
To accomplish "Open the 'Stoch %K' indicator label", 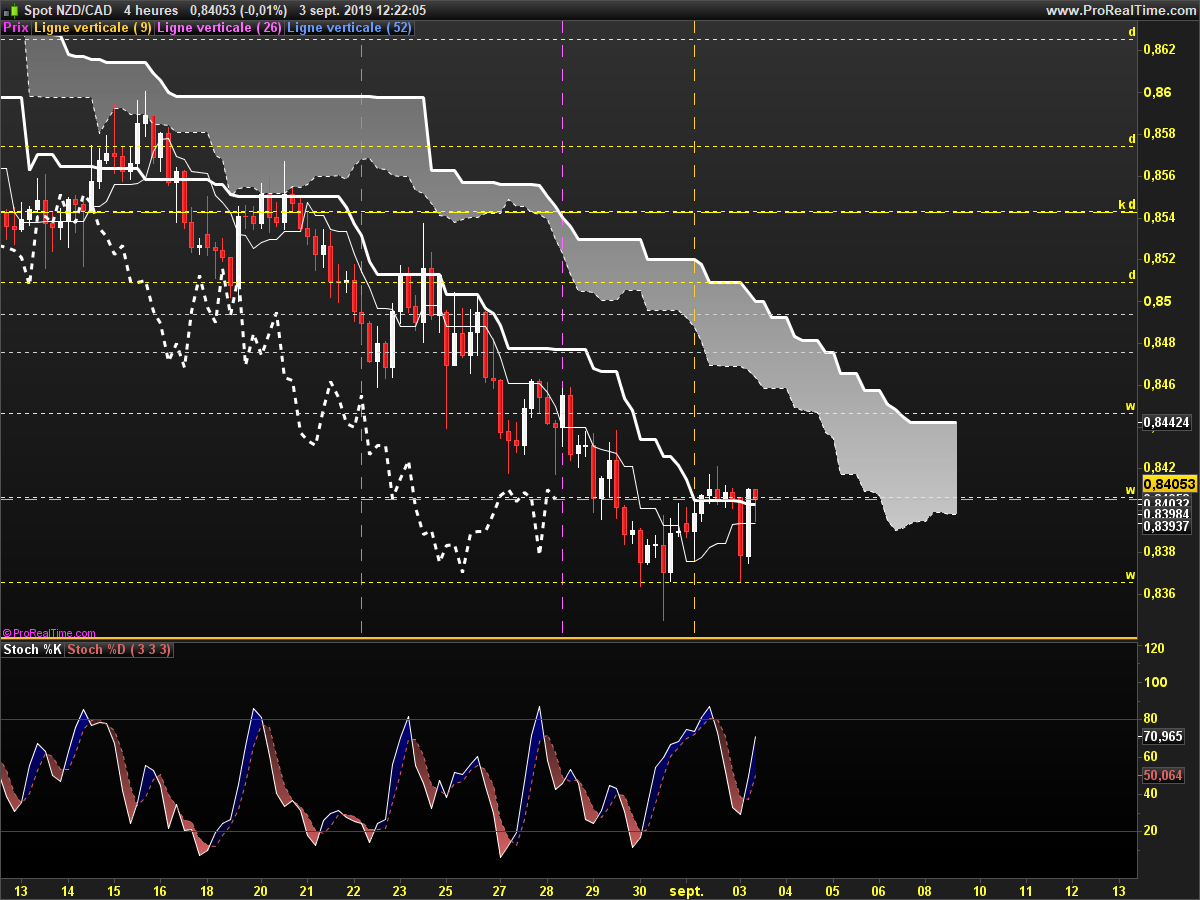I will (x=33, y=650).
